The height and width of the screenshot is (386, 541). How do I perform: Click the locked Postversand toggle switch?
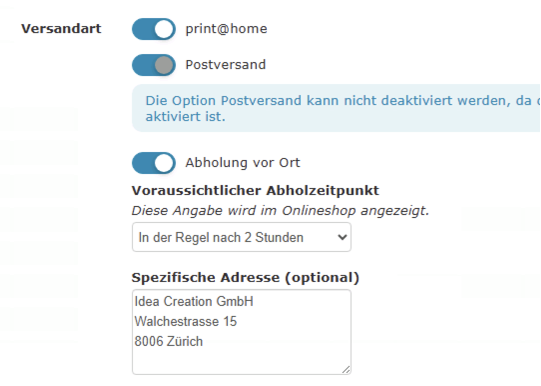(154, 65)
